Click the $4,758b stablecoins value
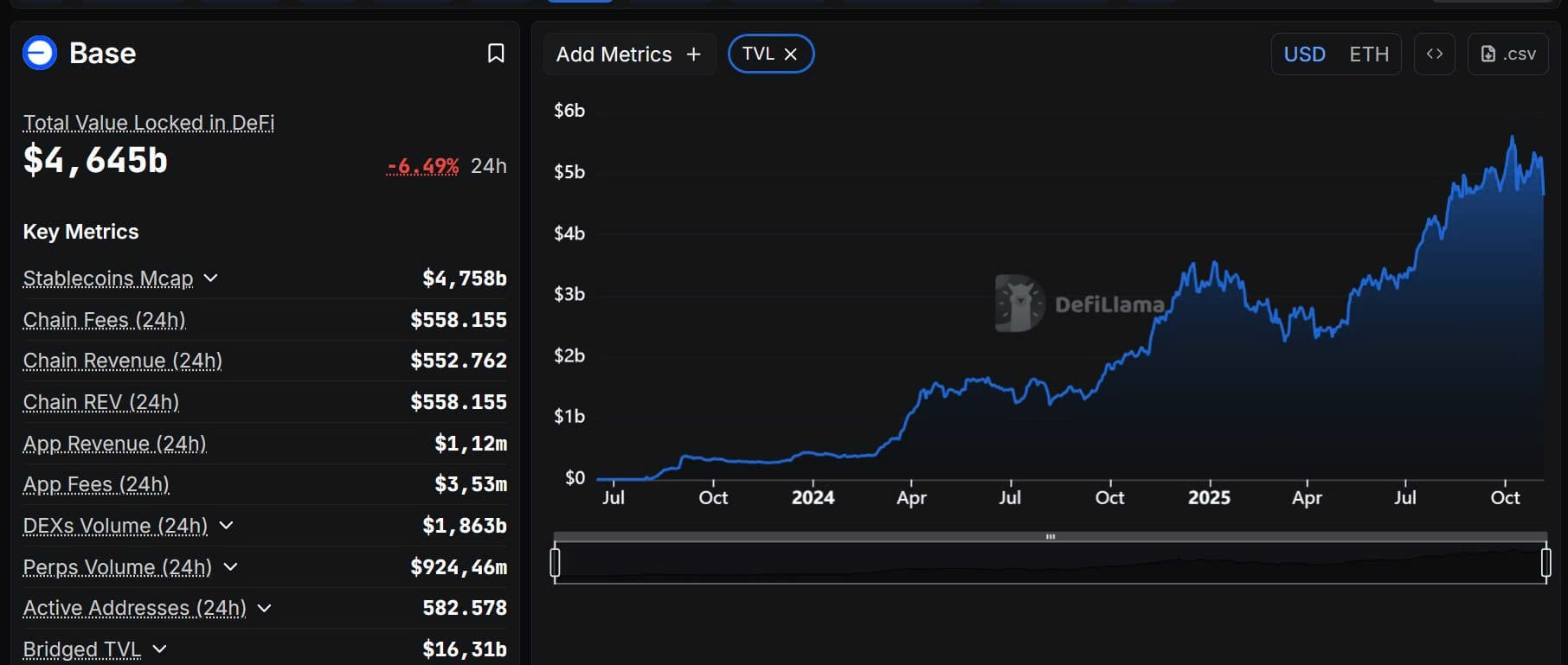1568x665 pixels. [x=465, y=278]
